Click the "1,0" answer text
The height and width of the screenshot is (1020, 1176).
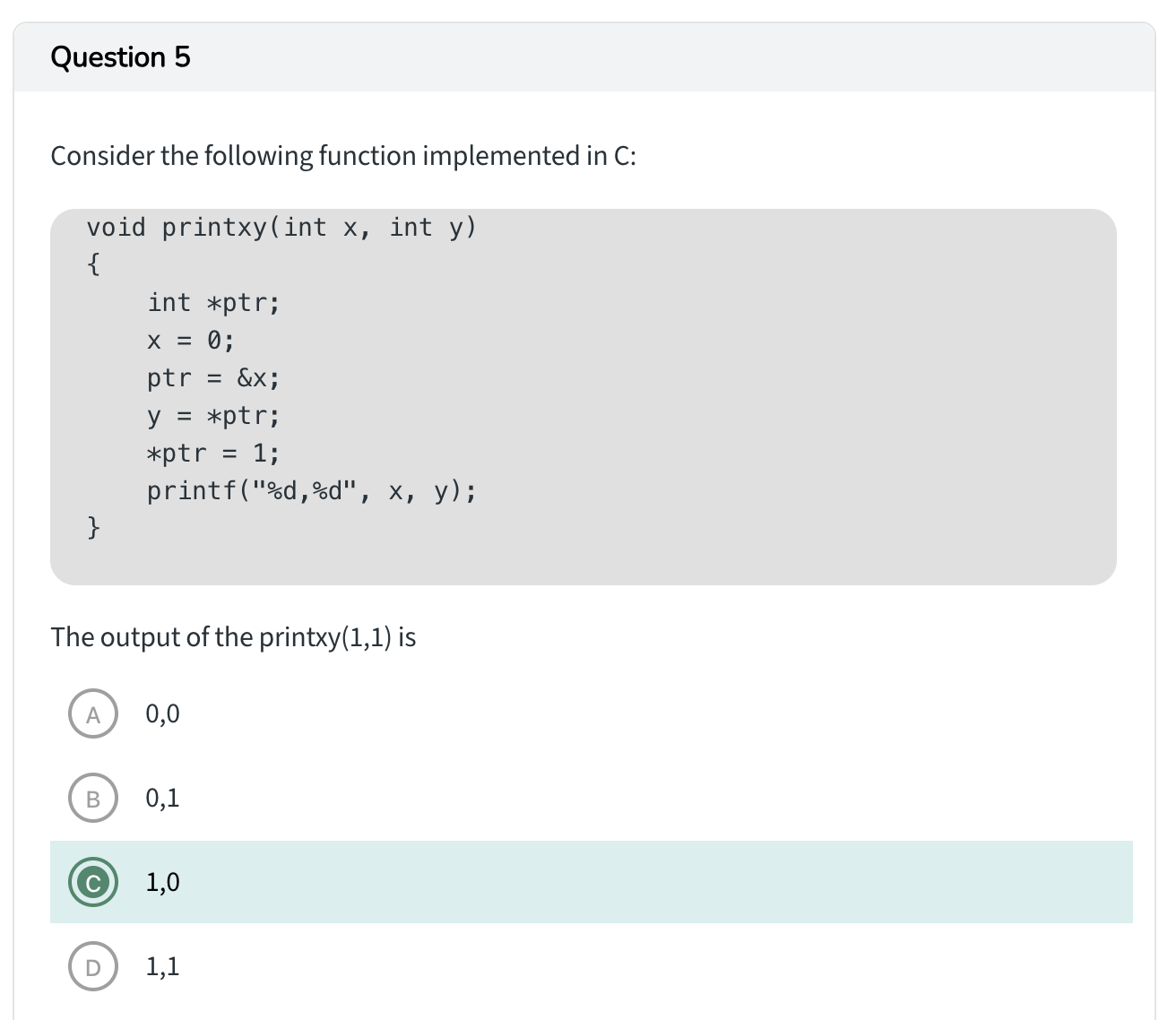162,883
